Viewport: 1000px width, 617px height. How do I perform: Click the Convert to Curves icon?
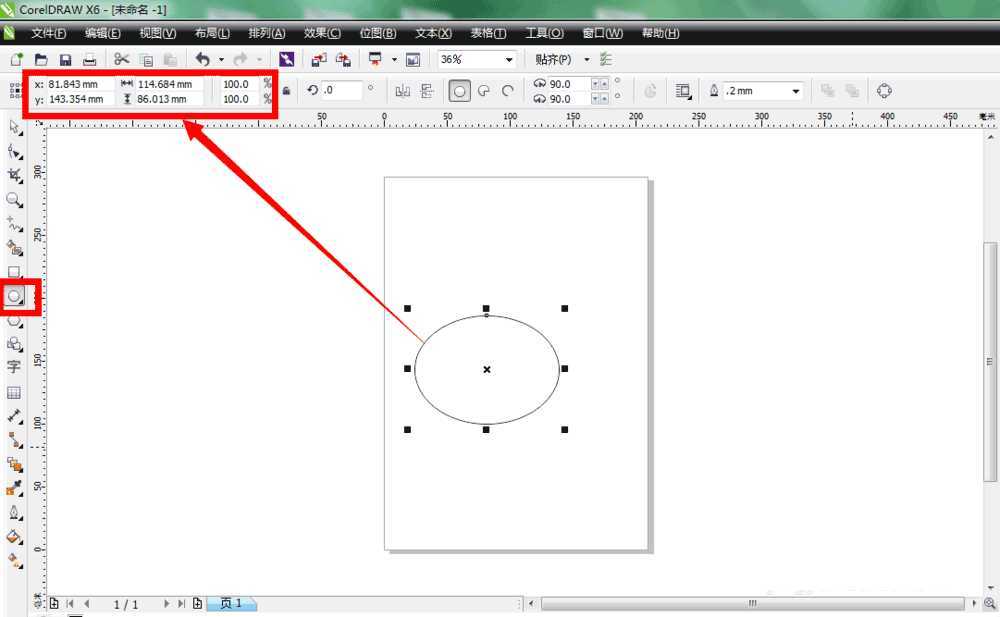coord(884,91)
